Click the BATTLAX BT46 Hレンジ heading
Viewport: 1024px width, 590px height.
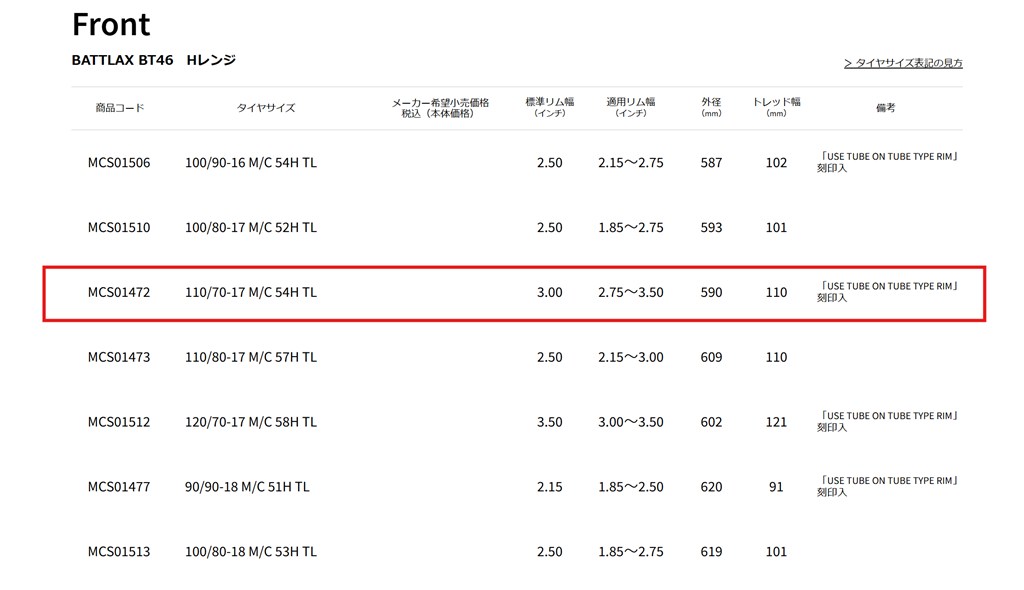(x=153, y=60)
